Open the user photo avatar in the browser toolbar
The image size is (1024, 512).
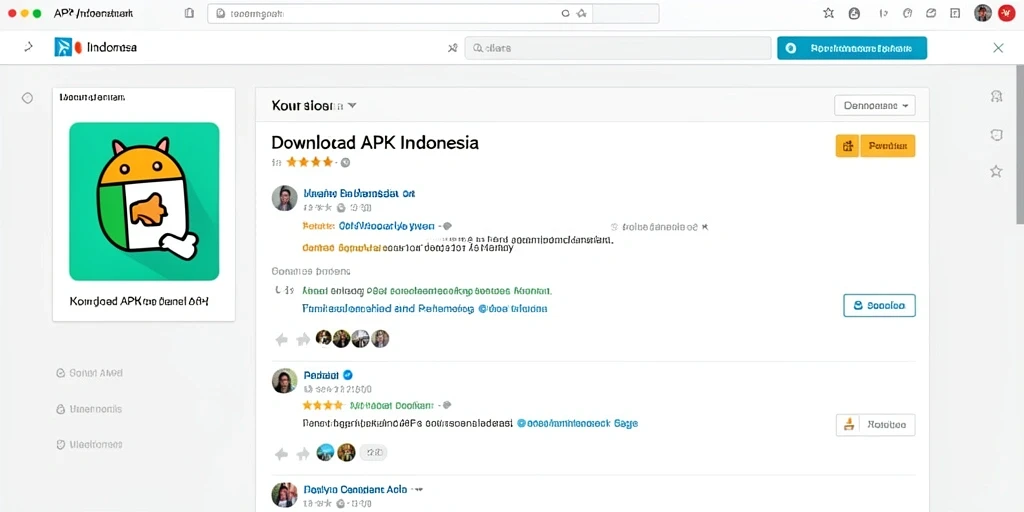tap(983, 13)
